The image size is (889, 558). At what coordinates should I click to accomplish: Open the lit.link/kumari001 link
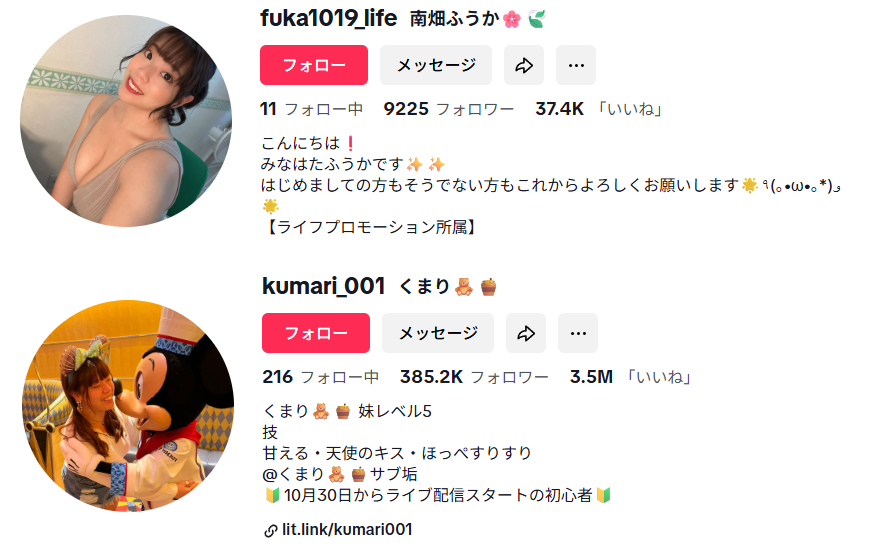(347, 530)
